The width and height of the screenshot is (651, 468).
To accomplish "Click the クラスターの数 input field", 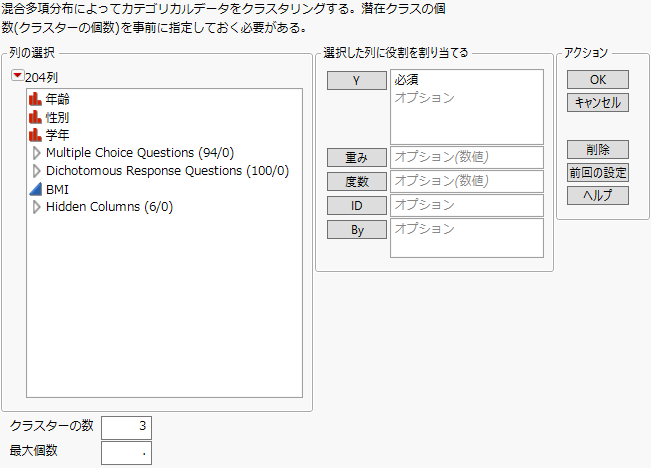I will 125,426.
